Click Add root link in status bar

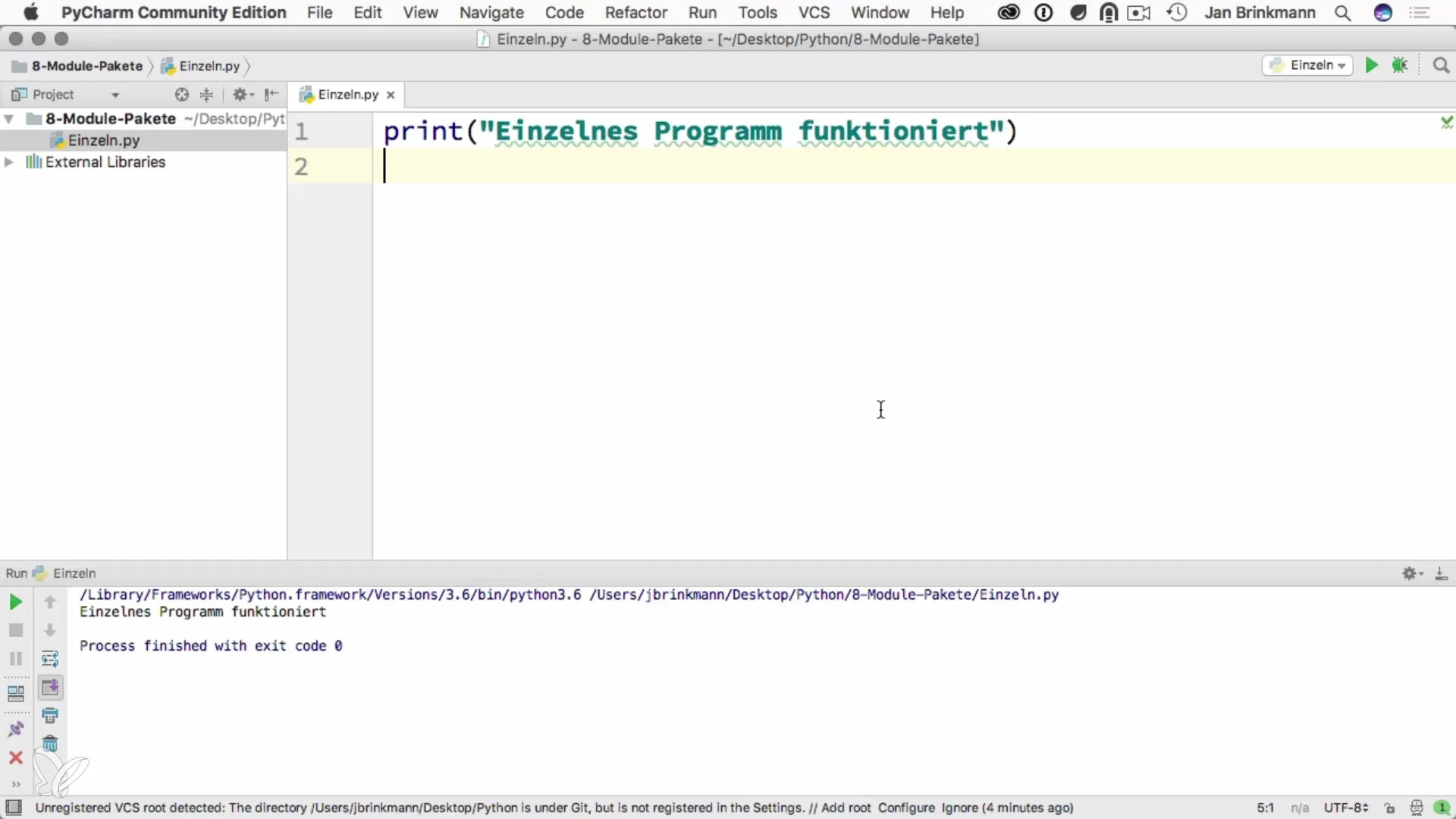tap(846, 808)
